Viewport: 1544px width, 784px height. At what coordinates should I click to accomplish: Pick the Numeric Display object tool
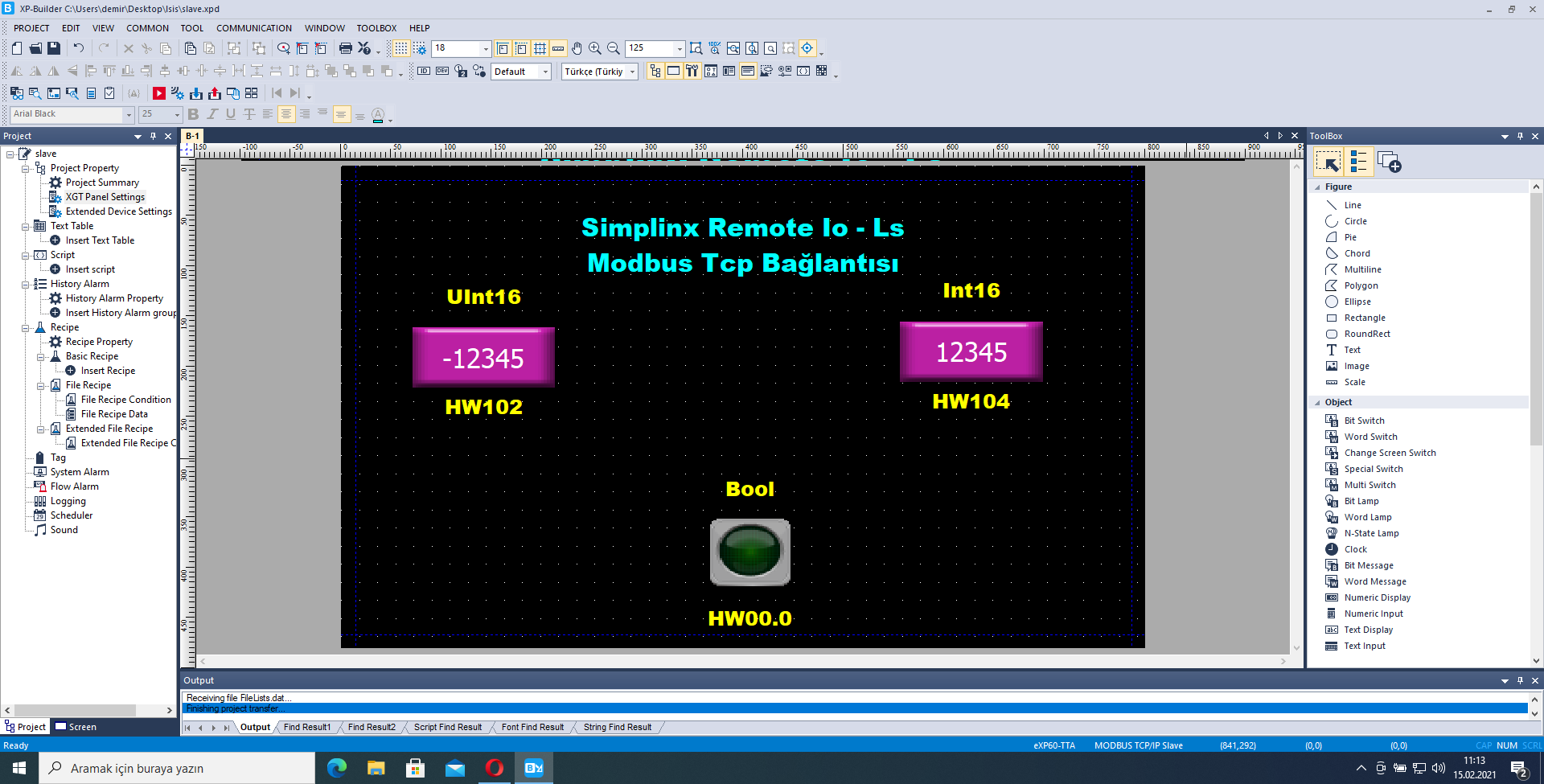tap(1378, 597)
